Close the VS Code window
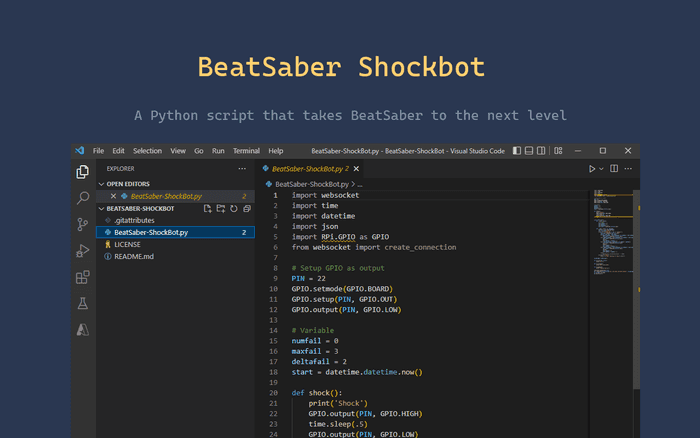The height and width of the screenshot is (438, 700). (x=628, y=150)
